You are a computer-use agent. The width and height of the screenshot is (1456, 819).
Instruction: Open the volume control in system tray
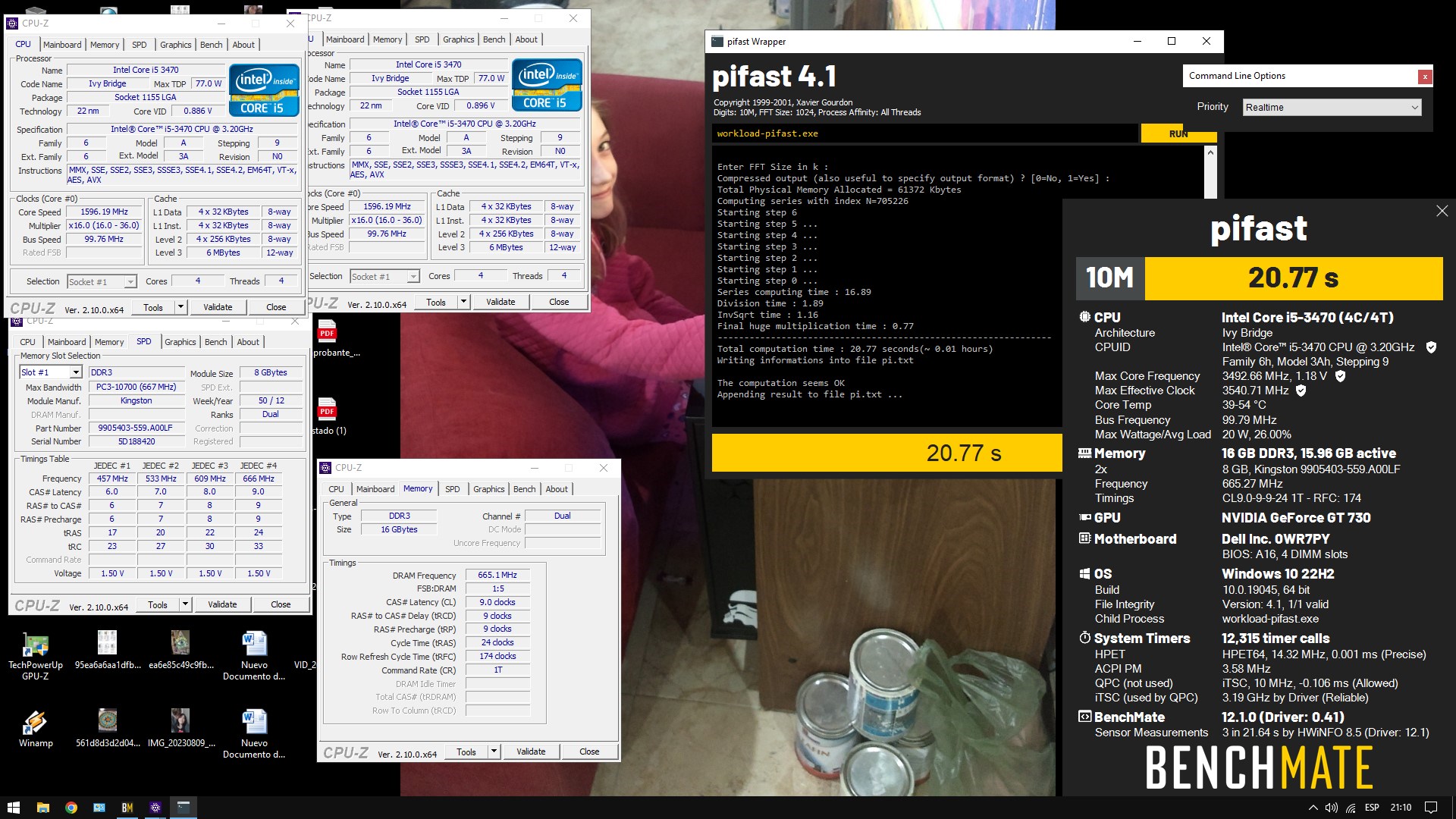(x=1331, y=808)
